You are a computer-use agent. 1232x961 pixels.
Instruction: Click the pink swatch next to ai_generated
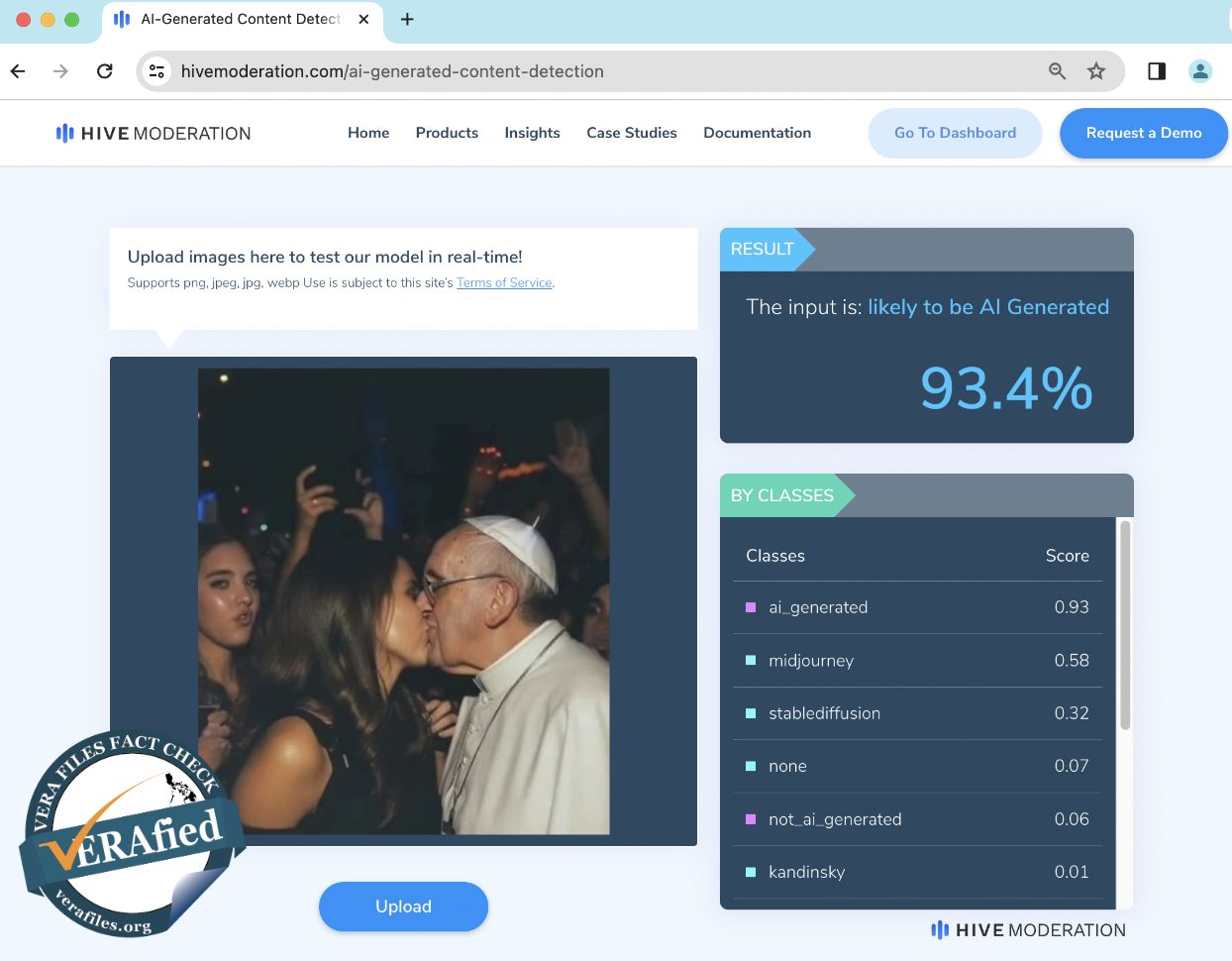(751, 607)
